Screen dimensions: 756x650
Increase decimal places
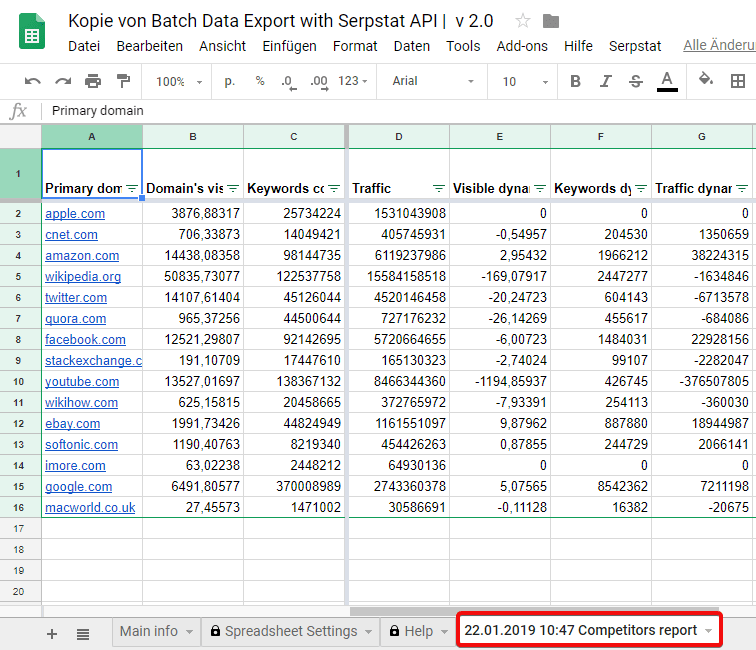(319, 81)
